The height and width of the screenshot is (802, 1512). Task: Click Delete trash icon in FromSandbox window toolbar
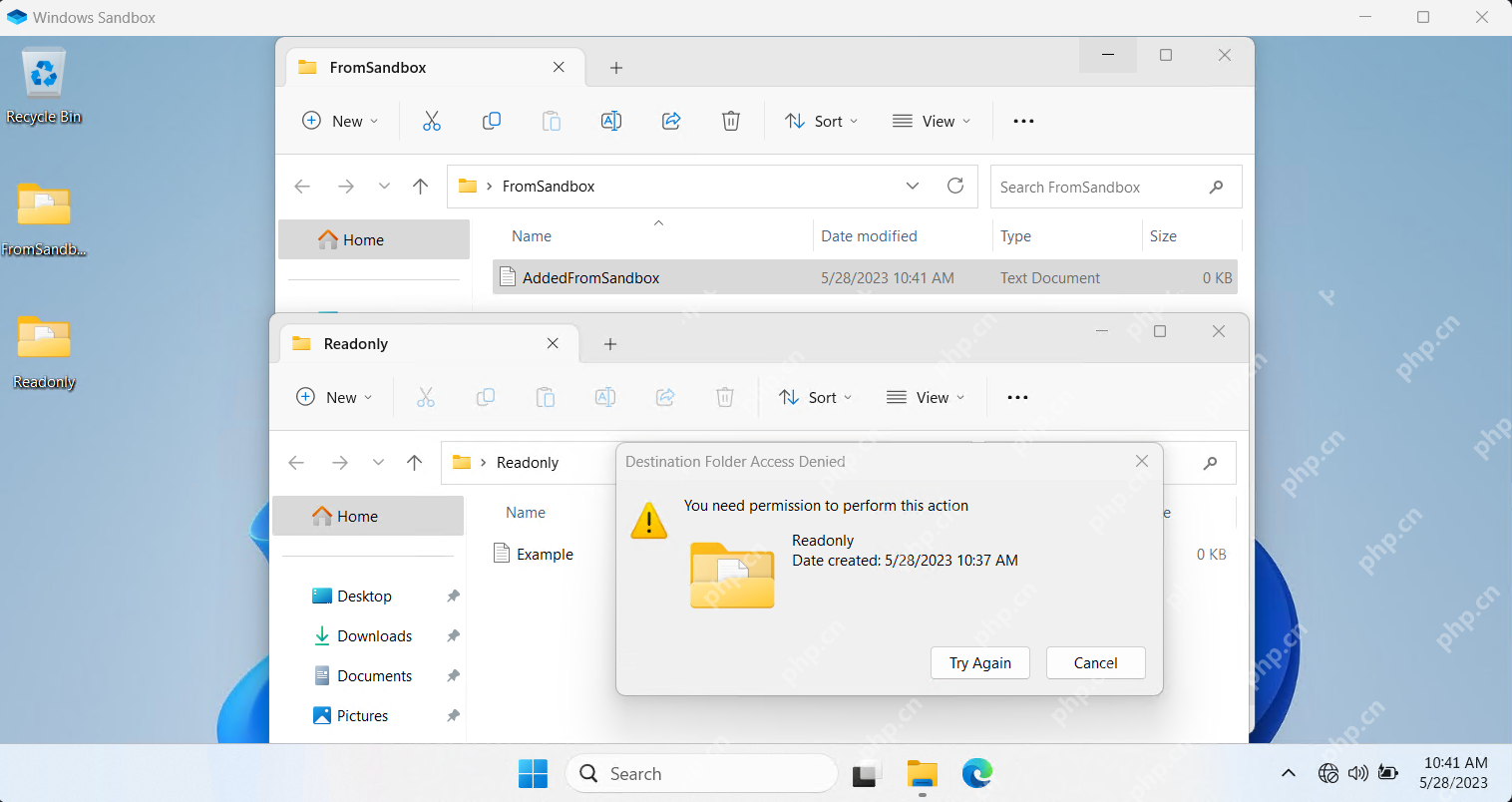coord(731,121)
